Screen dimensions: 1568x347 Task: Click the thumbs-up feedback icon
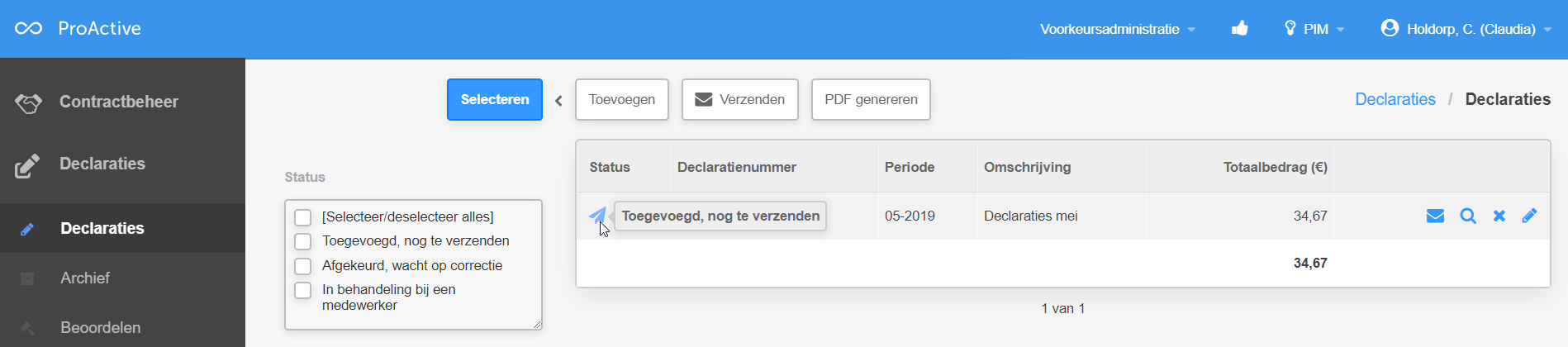(x=1239, y=29)
